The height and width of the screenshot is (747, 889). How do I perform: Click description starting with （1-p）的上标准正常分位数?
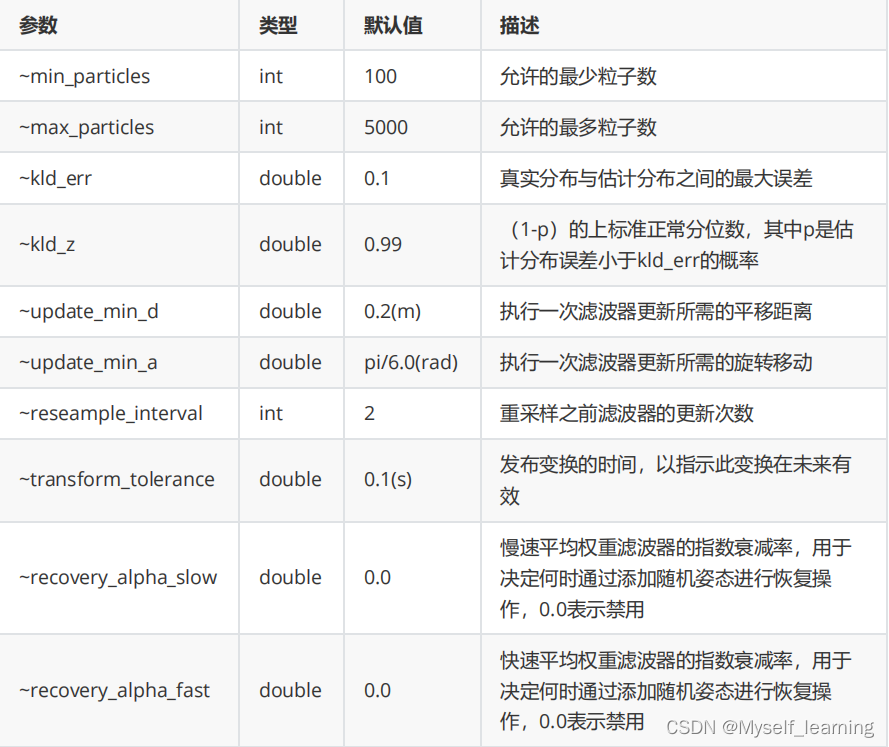676,245
